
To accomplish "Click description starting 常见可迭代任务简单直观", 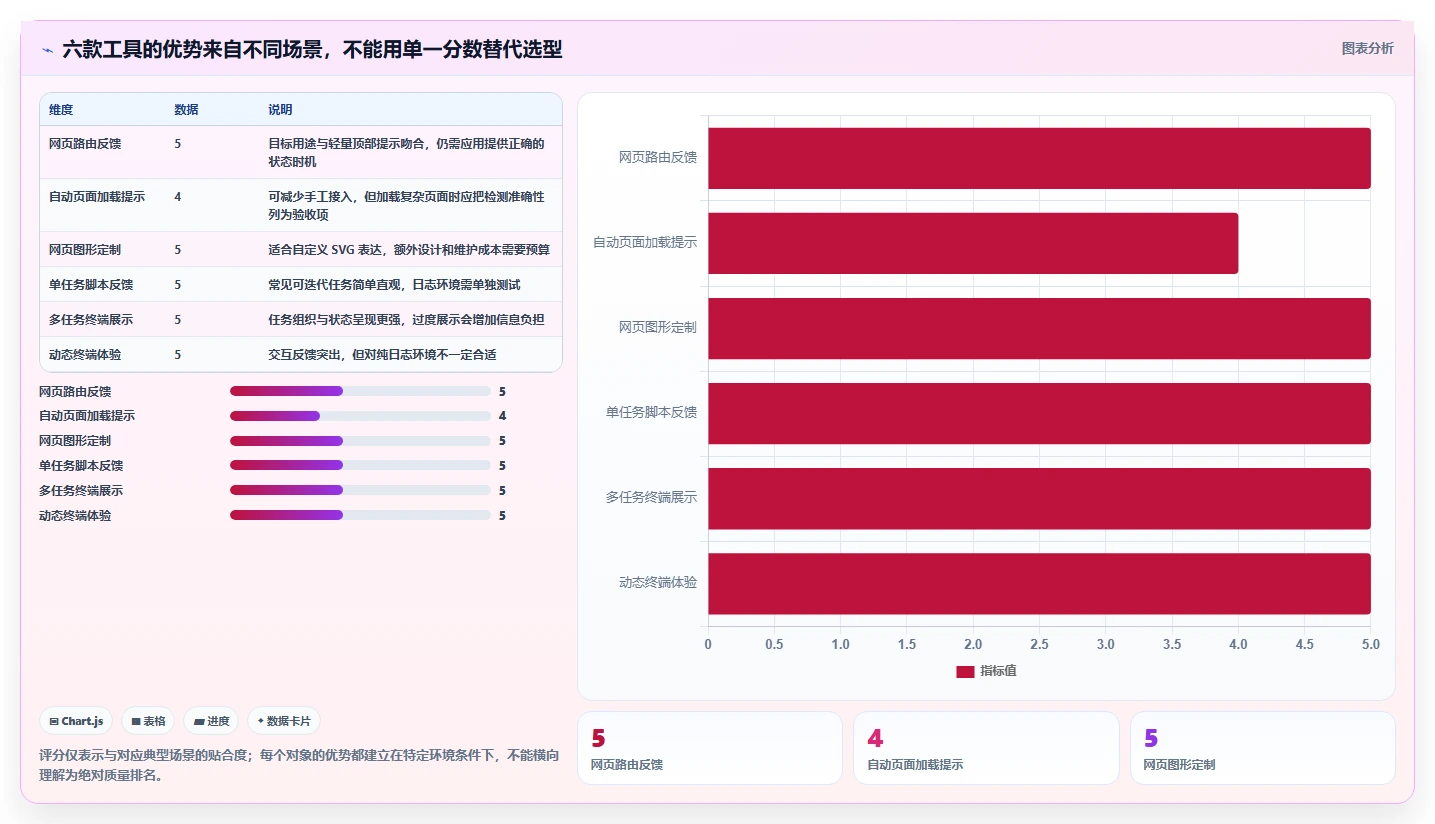I will tap(394, 284).
